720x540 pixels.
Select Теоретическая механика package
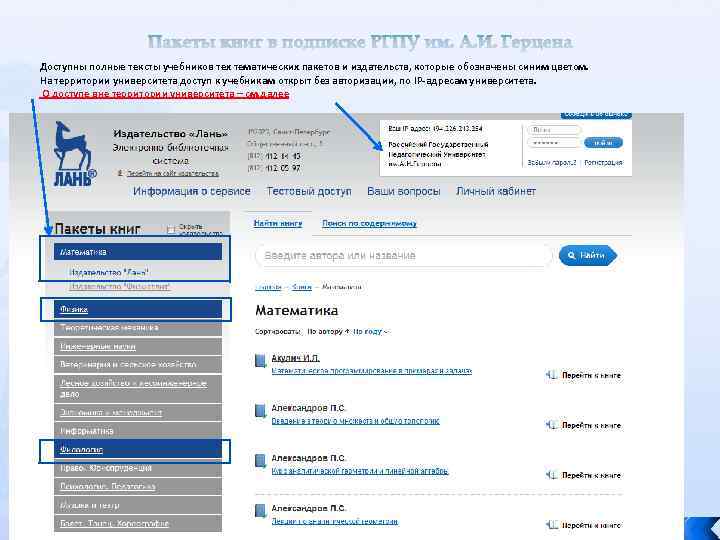coord(138,327)
